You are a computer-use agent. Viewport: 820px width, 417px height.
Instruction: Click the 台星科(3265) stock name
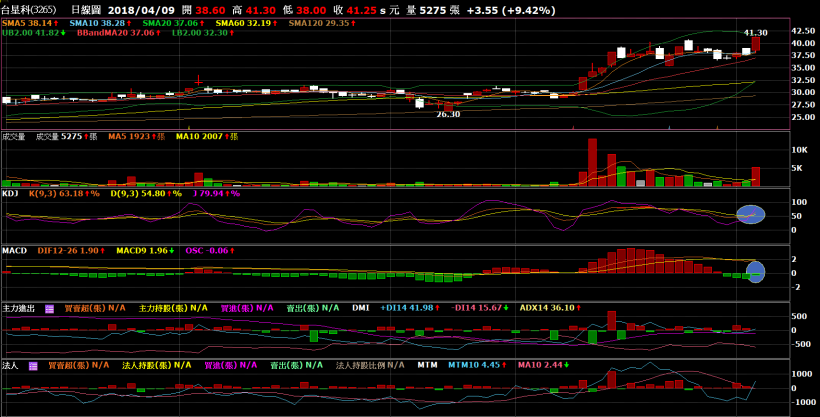pyautogui.click(x=28, y=7)
